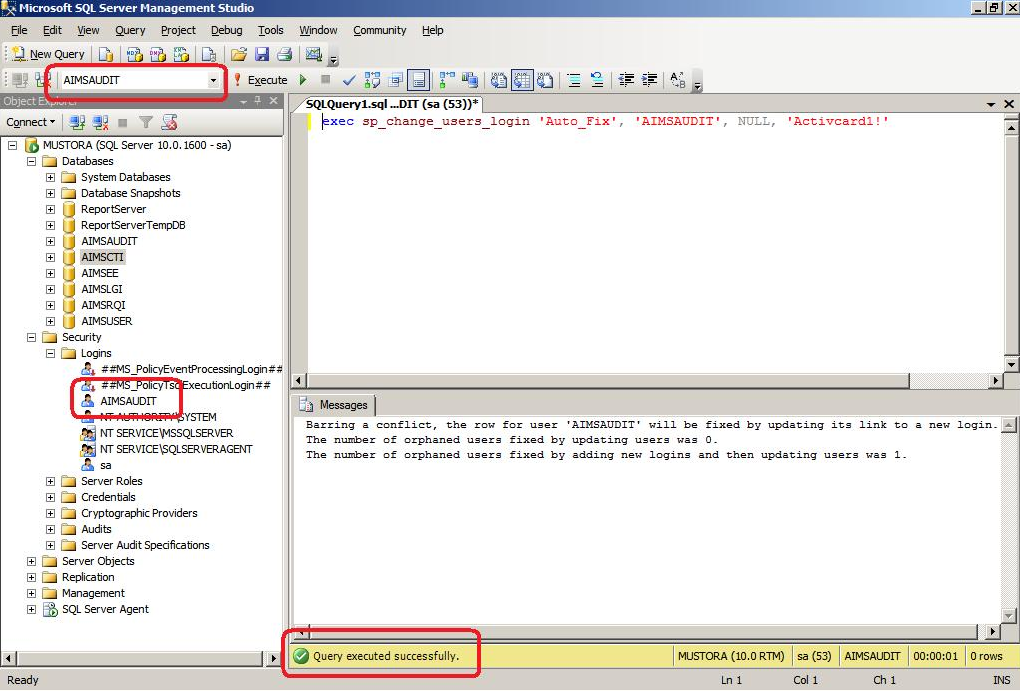This screenshot has width=1020, height=691.
Task: Expand the ReportServer database node
Action: (50, 210)
